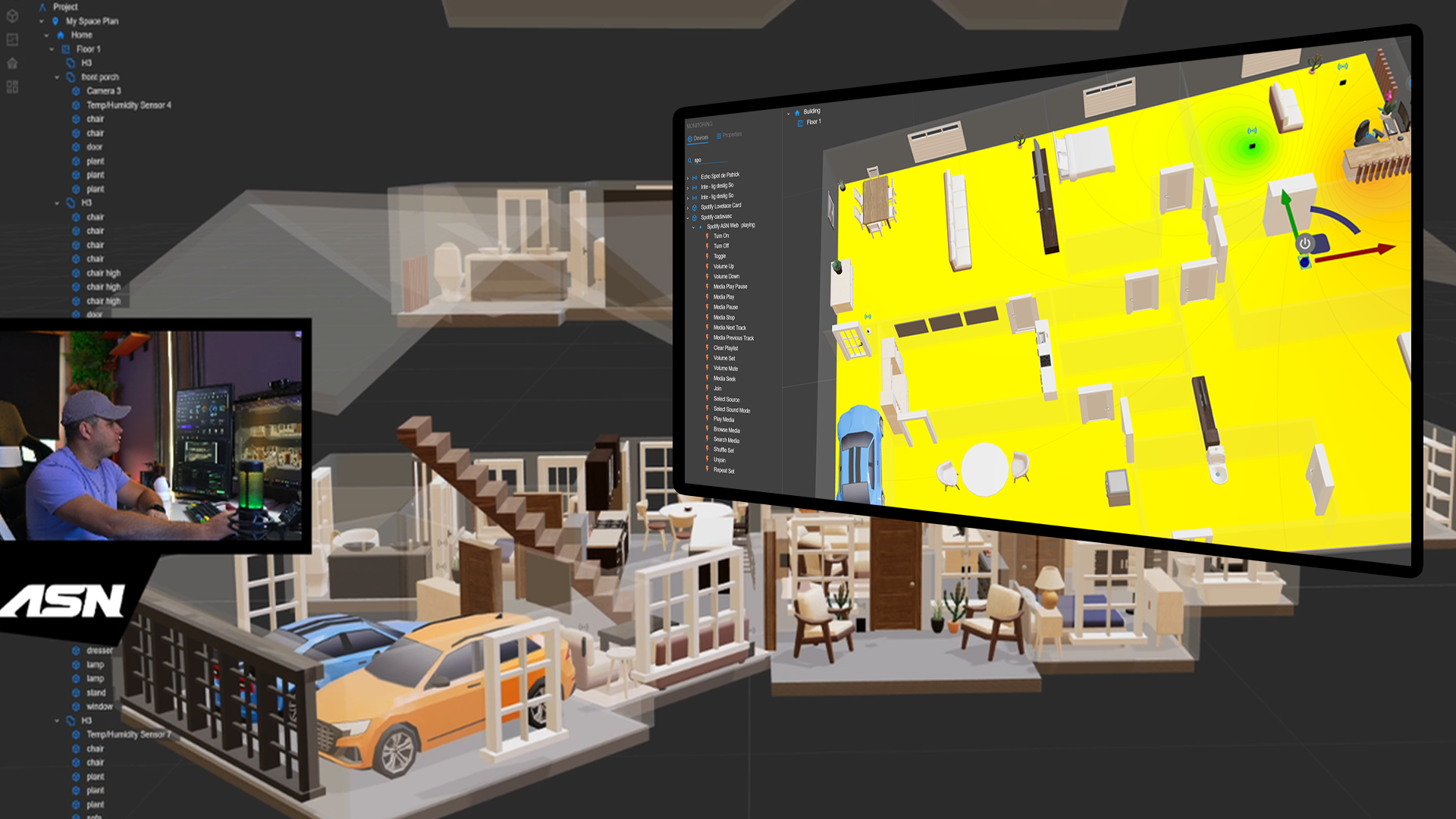Open the floor plan sidebar icon
The width and height of the screenshot is (1456, 819).
[x=12, y=39]
